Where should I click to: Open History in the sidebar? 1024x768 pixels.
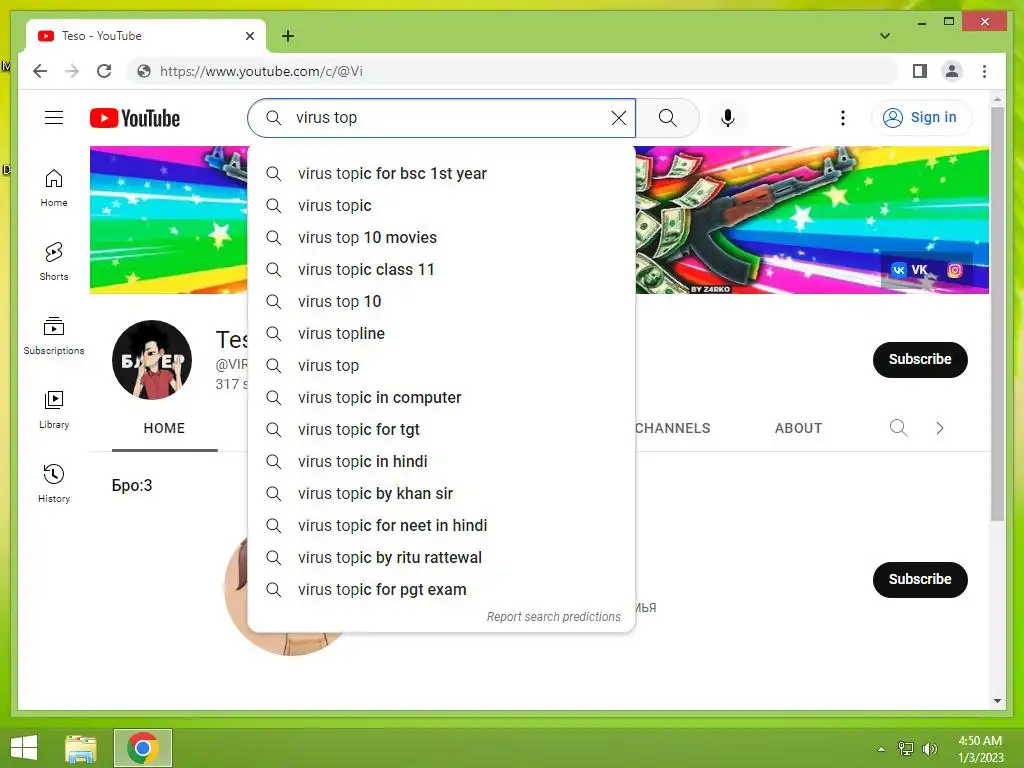pos(54,484)
